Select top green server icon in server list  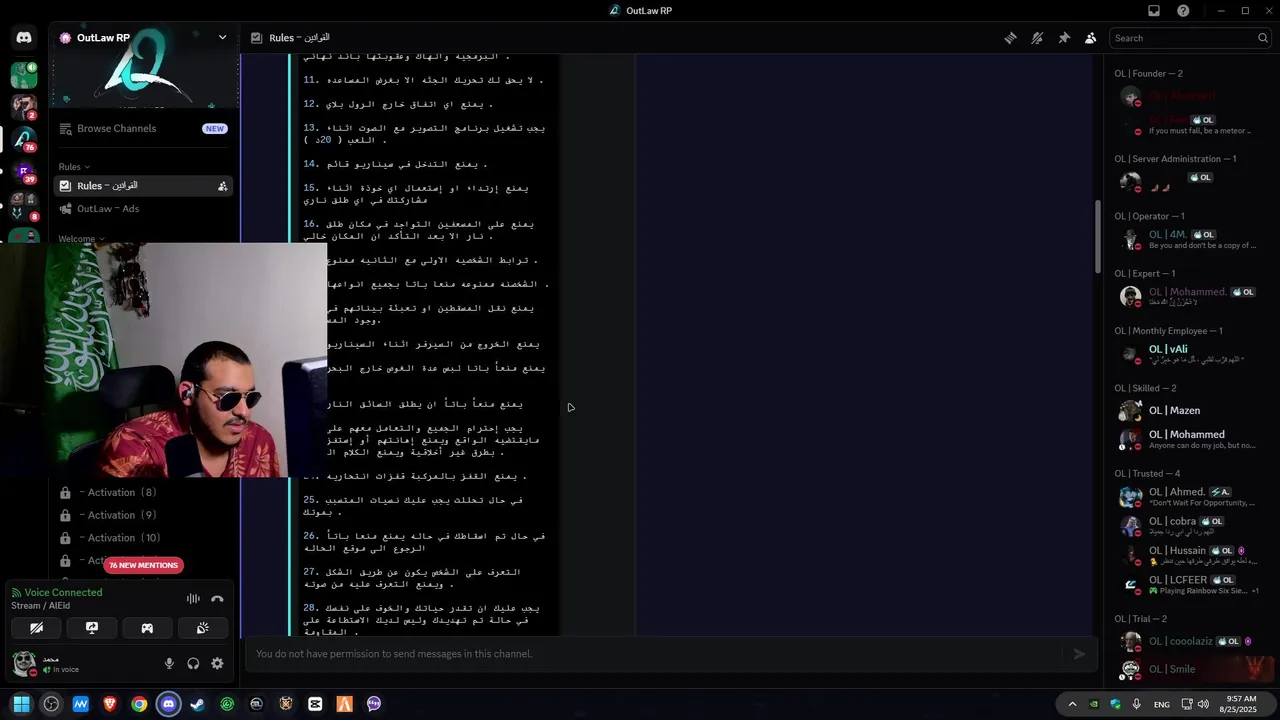point(24,74)
